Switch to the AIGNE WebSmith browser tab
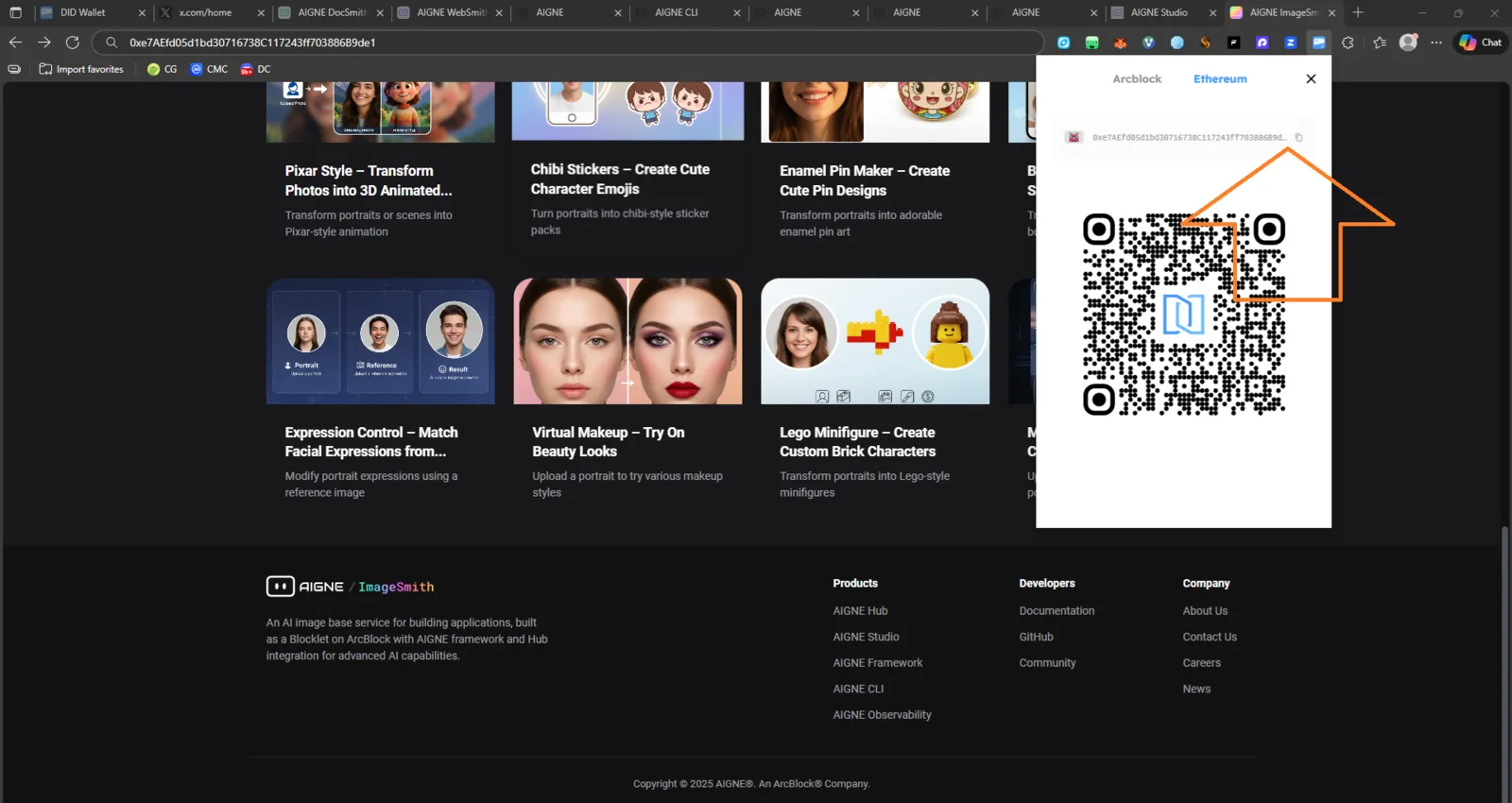1512x803 pixels. click(x=451, y=13)
